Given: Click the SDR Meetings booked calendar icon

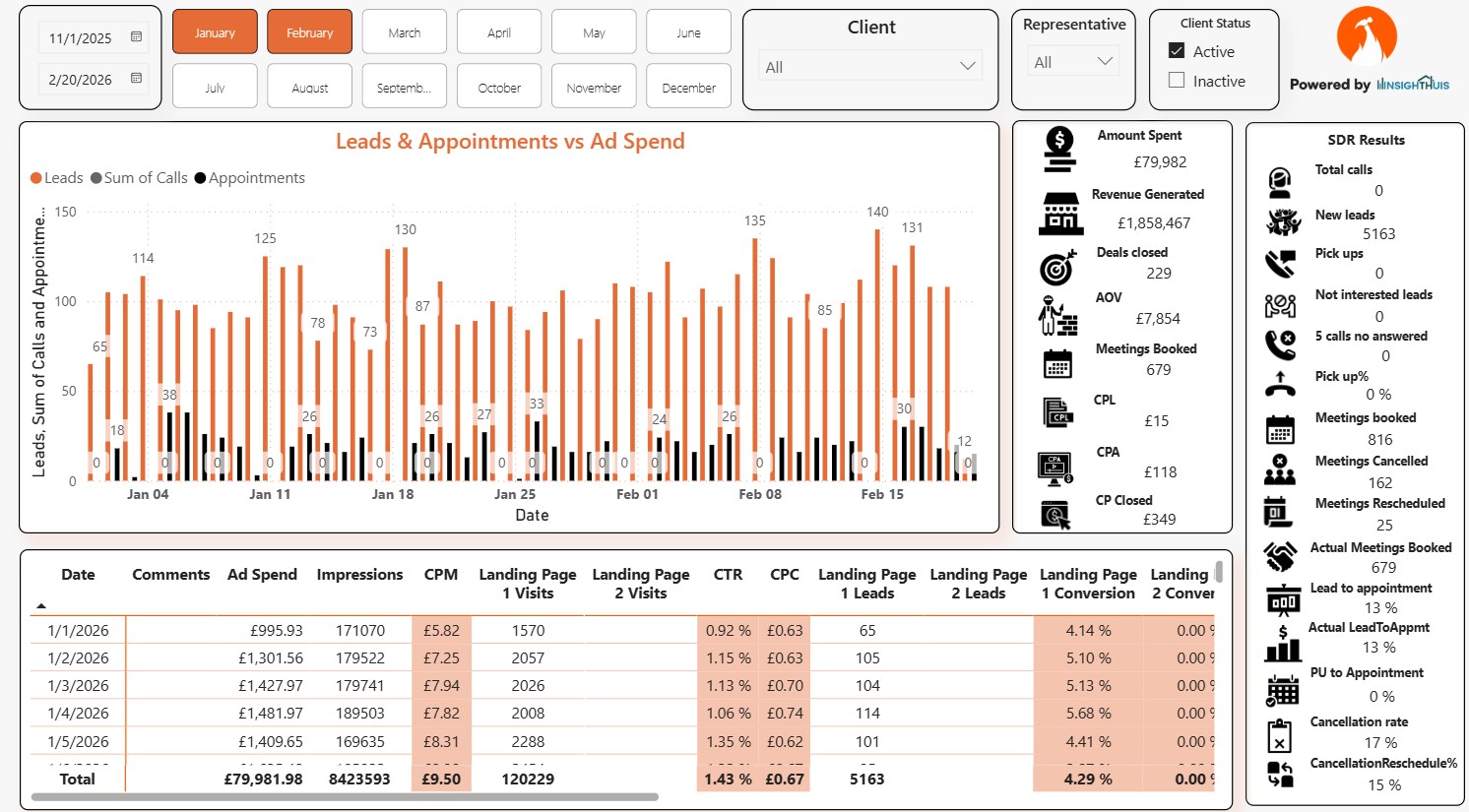Looking at the screenshot, I should tap(1280, 430).
